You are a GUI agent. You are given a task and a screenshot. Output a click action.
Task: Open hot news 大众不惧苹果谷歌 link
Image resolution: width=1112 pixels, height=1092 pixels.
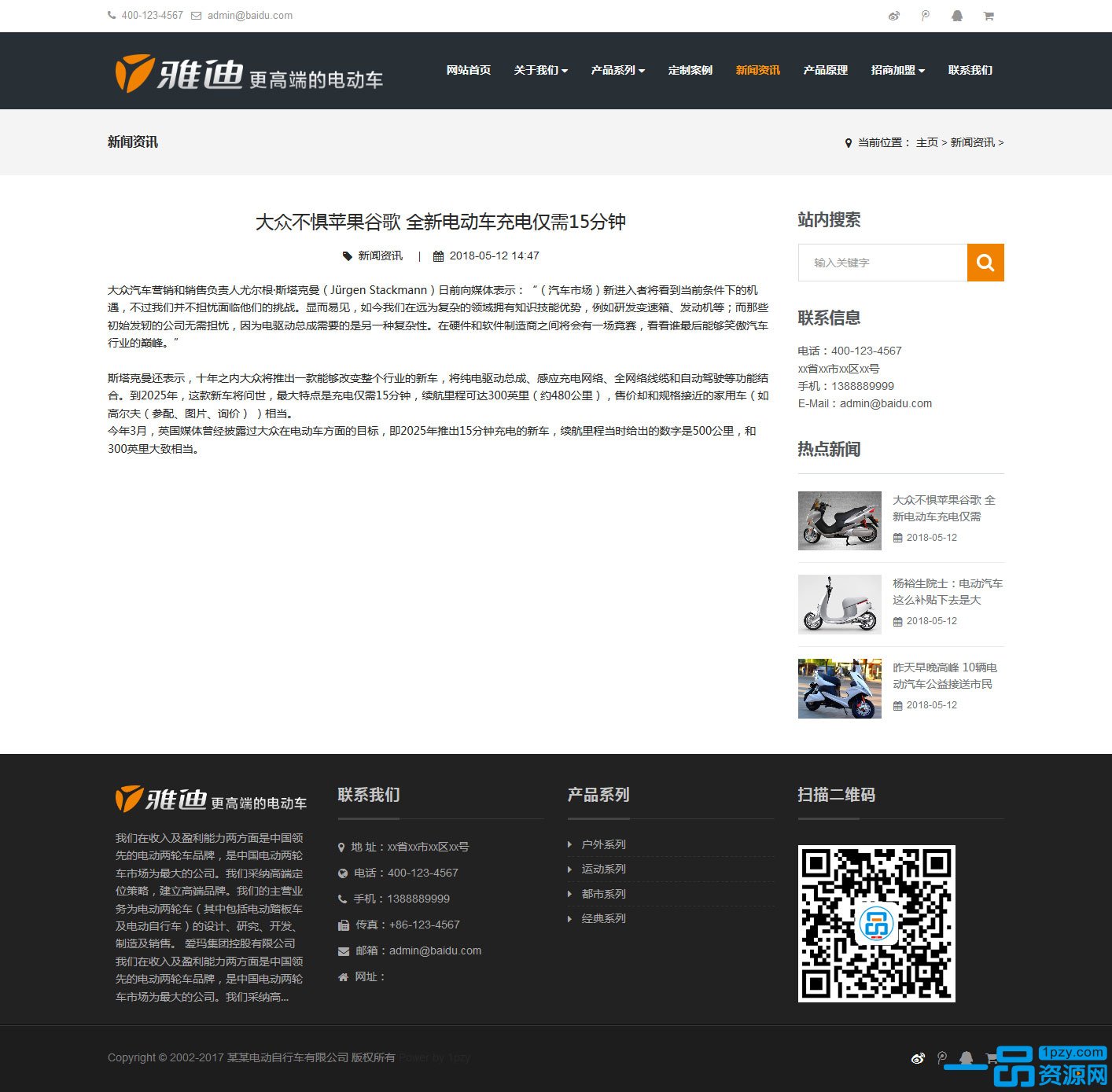click(944, 509)
